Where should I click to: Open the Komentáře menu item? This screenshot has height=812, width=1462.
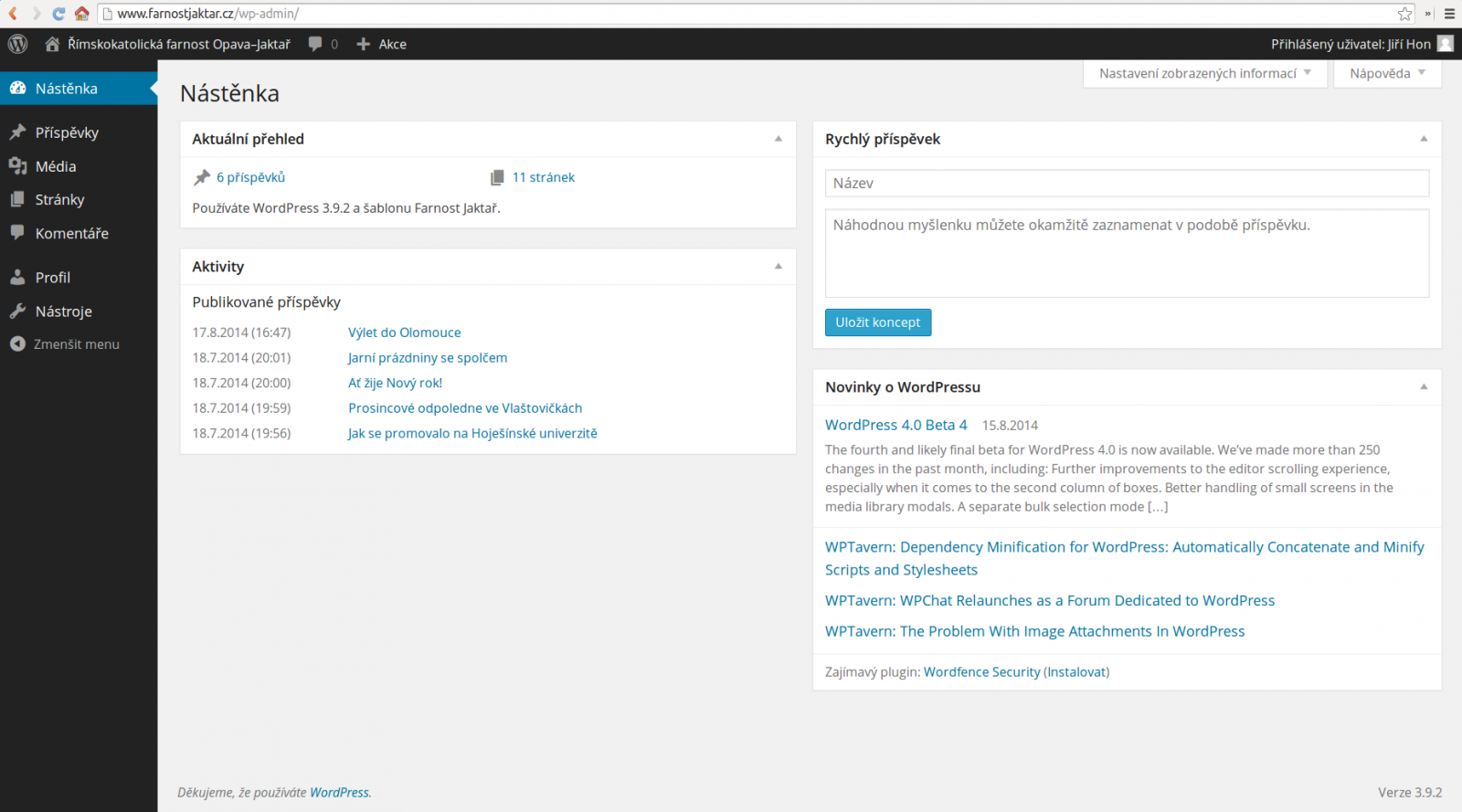tap(79, 233)
